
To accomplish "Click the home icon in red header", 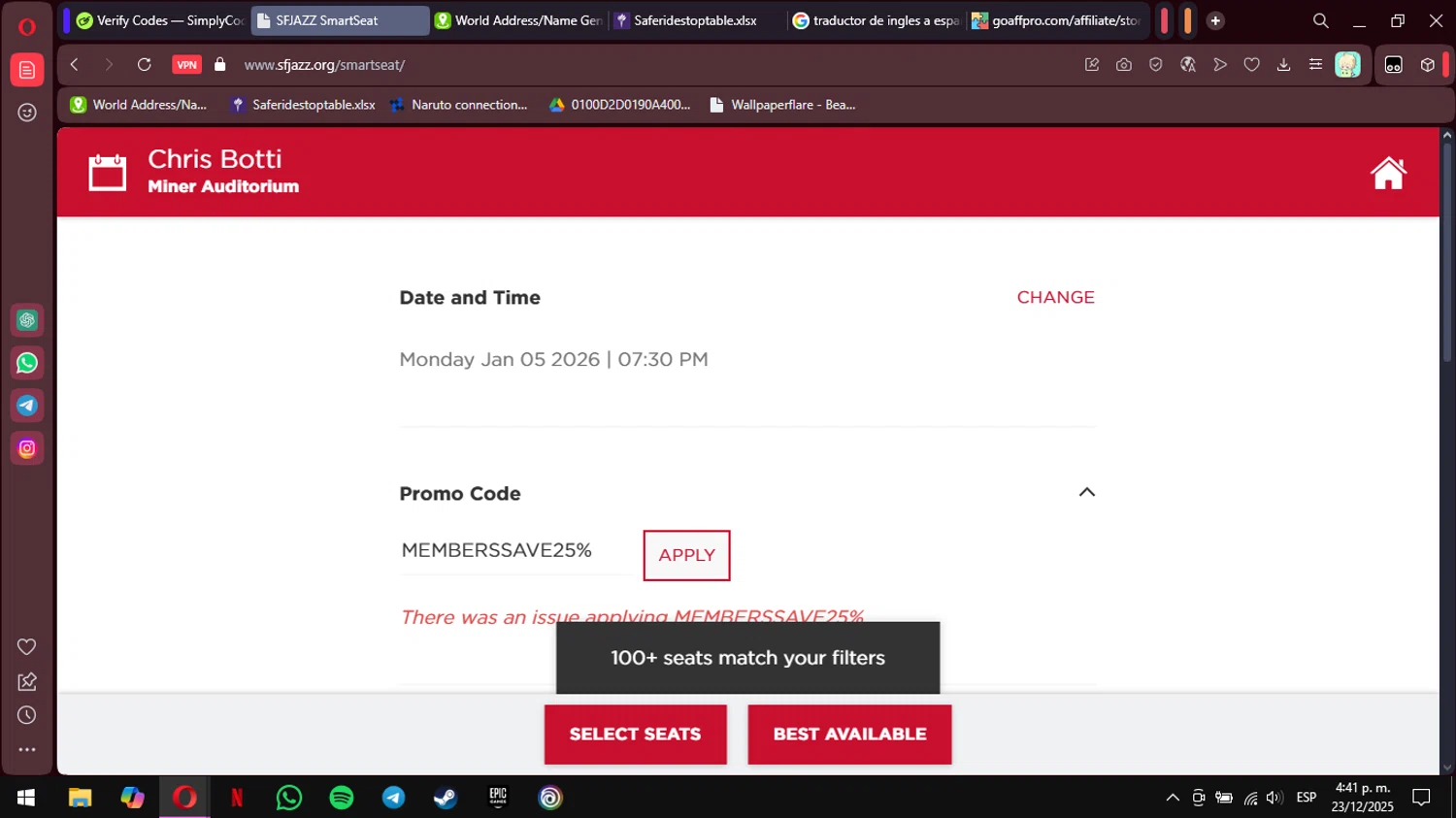I will pos(1388,173).
